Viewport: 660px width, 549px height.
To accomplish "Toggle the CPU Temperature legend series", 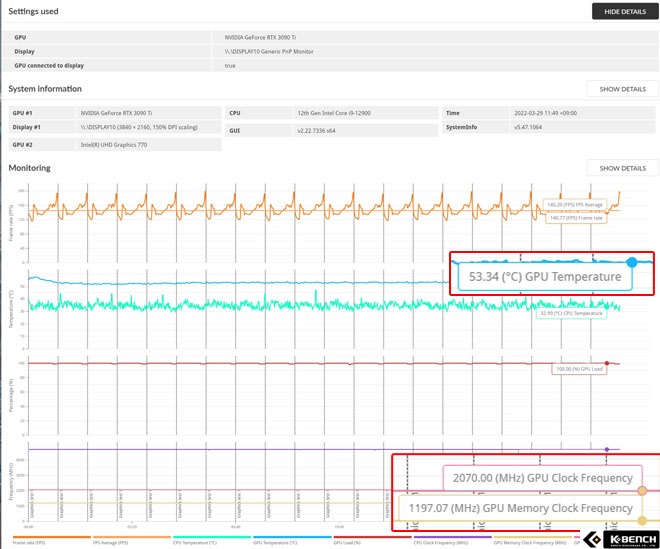I will tap(212, 540).
